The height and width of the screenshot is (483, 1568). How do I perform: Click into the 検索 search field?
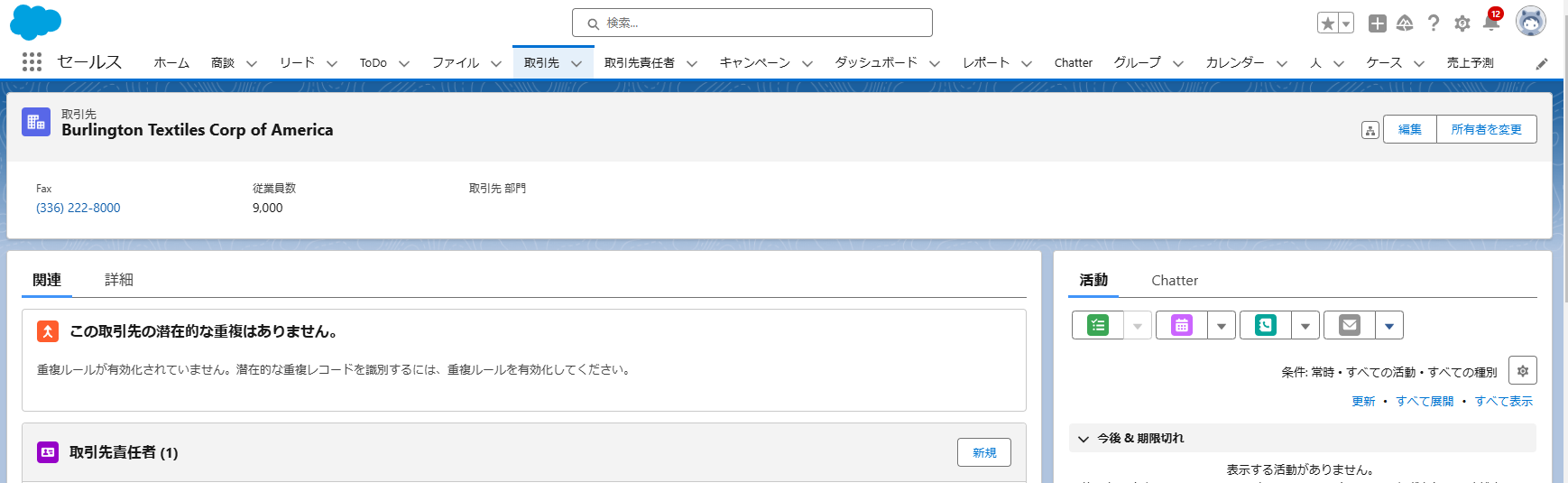click(752, 23)
